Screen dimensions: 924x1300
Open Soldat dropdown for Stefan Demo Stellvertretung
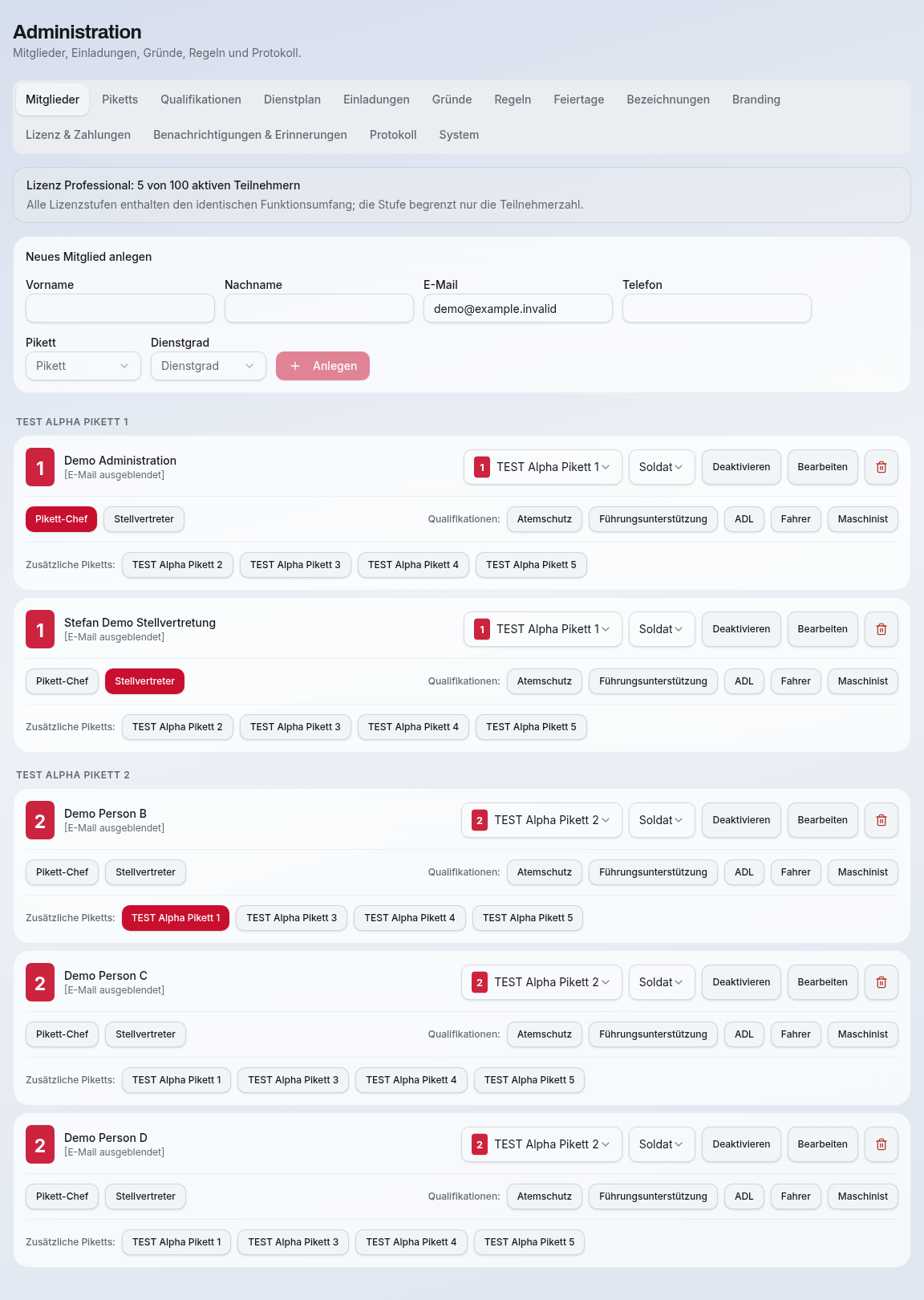click(662, 629)
